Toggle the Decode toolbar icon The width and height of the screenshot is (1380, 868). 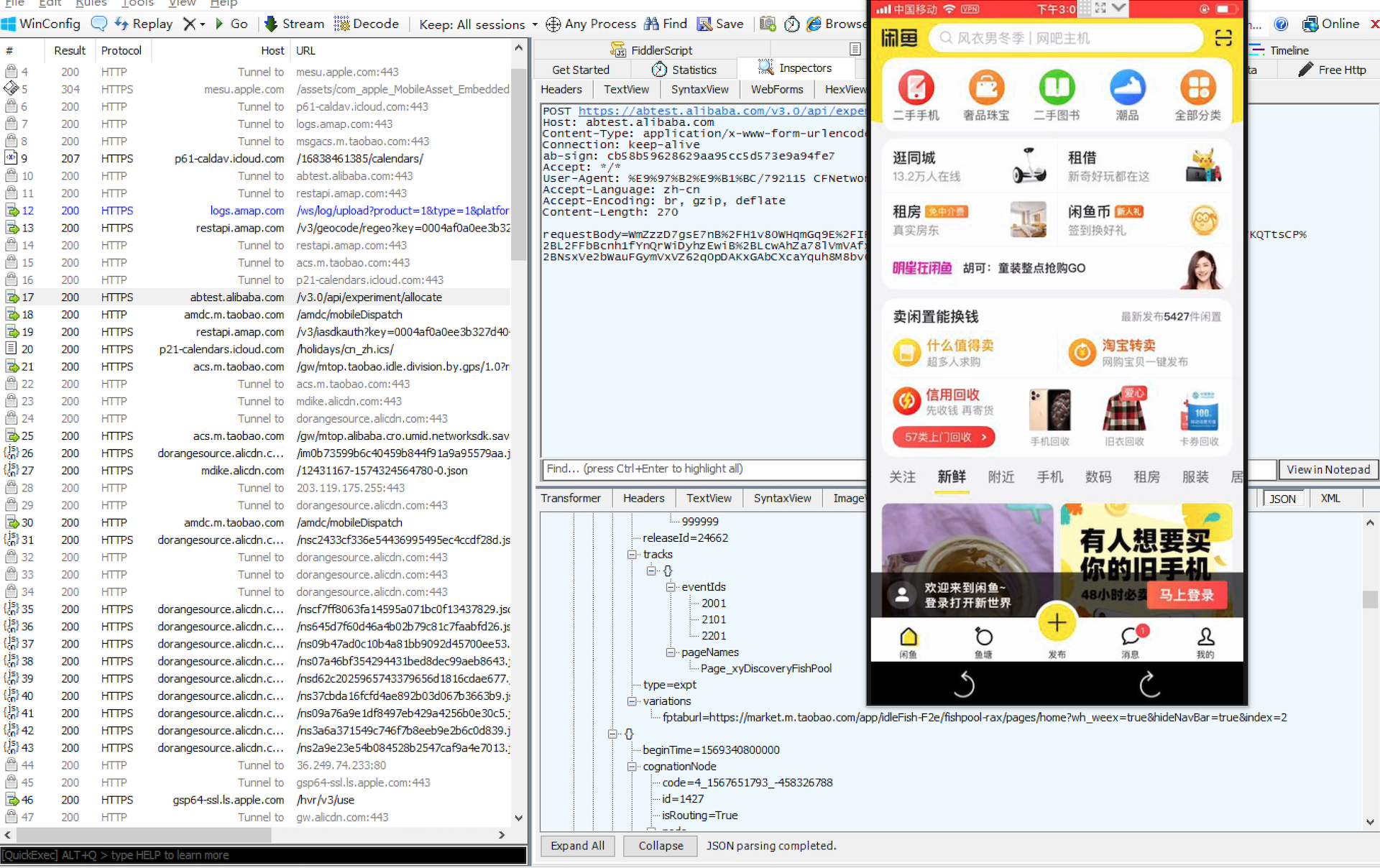pyautogui.click(x=341, y=24)
